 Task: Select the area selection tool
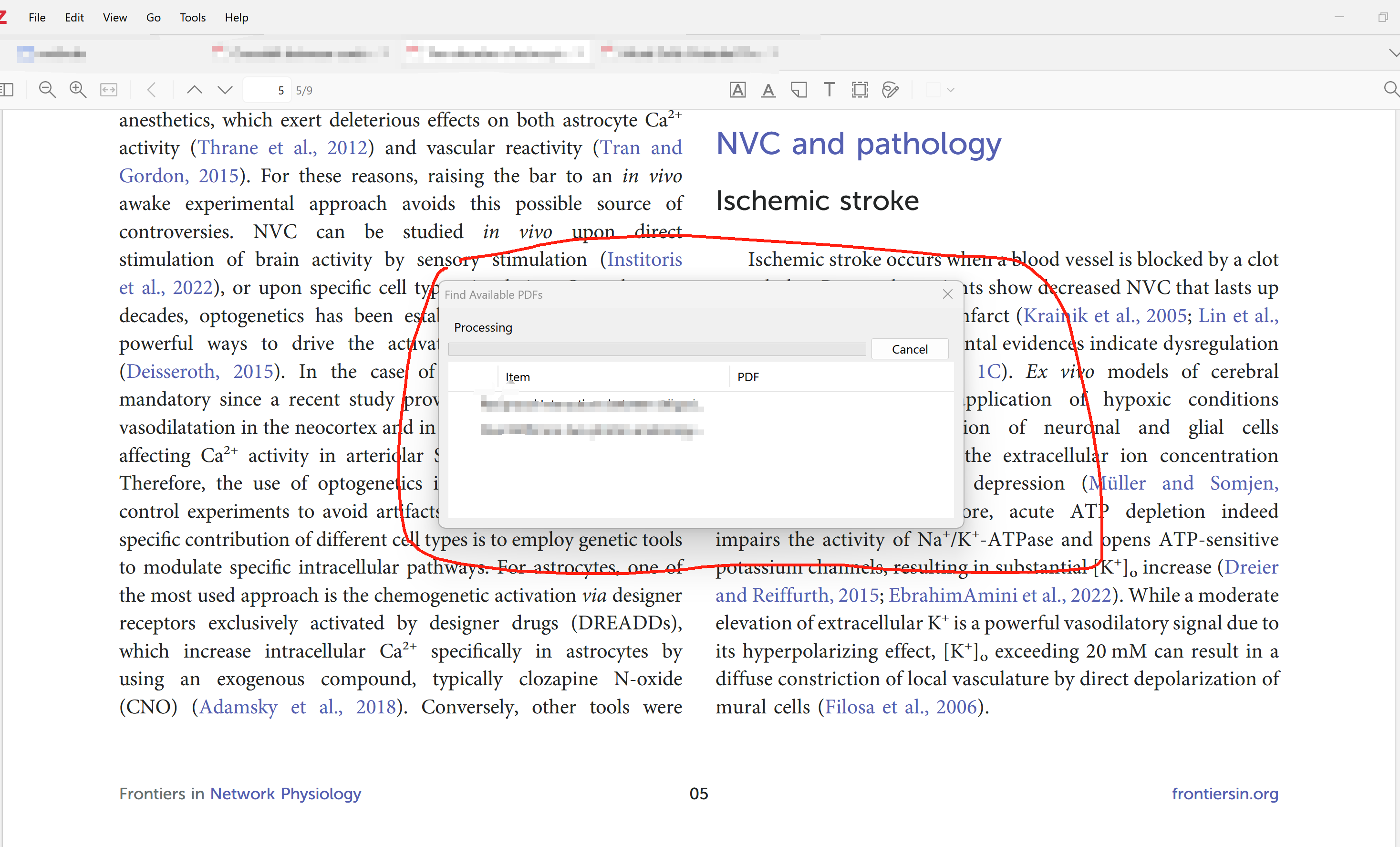(x=860, y=90)
